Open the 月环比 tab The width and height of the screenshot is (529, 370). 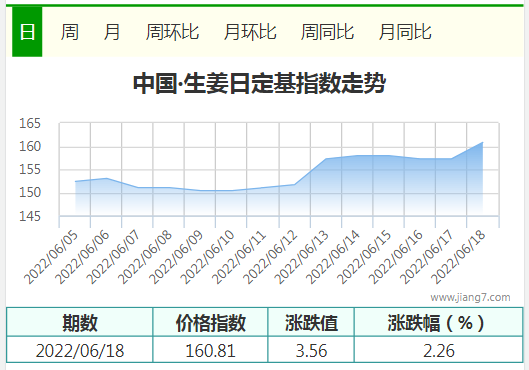(250, 32)
